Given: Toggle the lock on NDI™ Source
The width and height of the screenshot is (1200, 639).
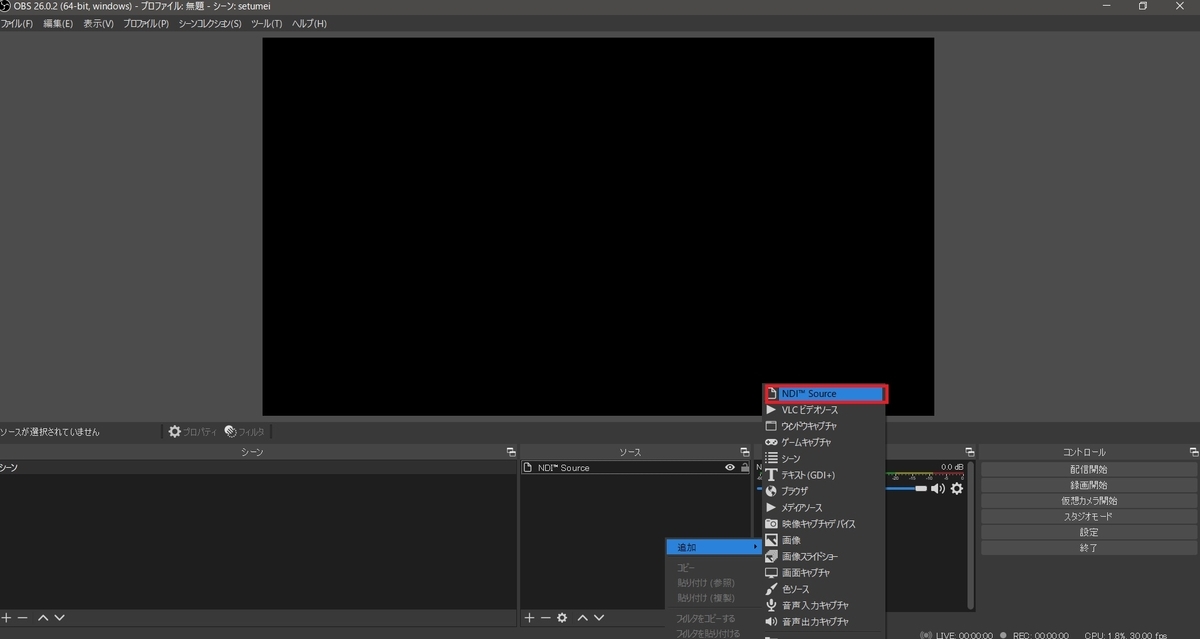Looking at the screenshot, I should (744, 468).
